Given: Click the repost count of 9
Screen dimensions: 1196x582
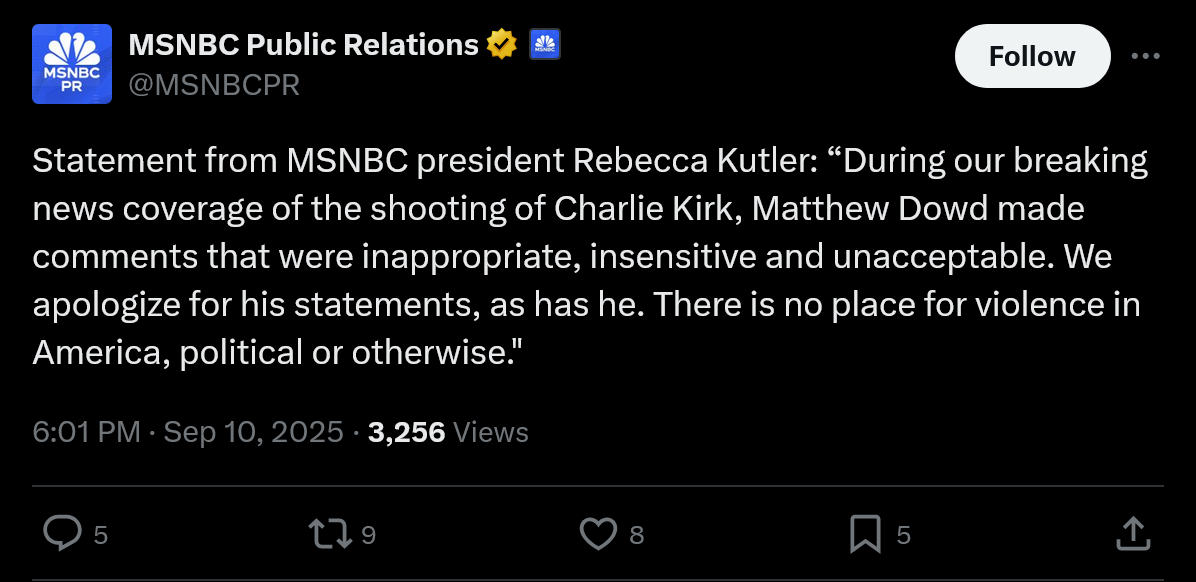Looking at the screenshot, I should [x=368, y=536].
